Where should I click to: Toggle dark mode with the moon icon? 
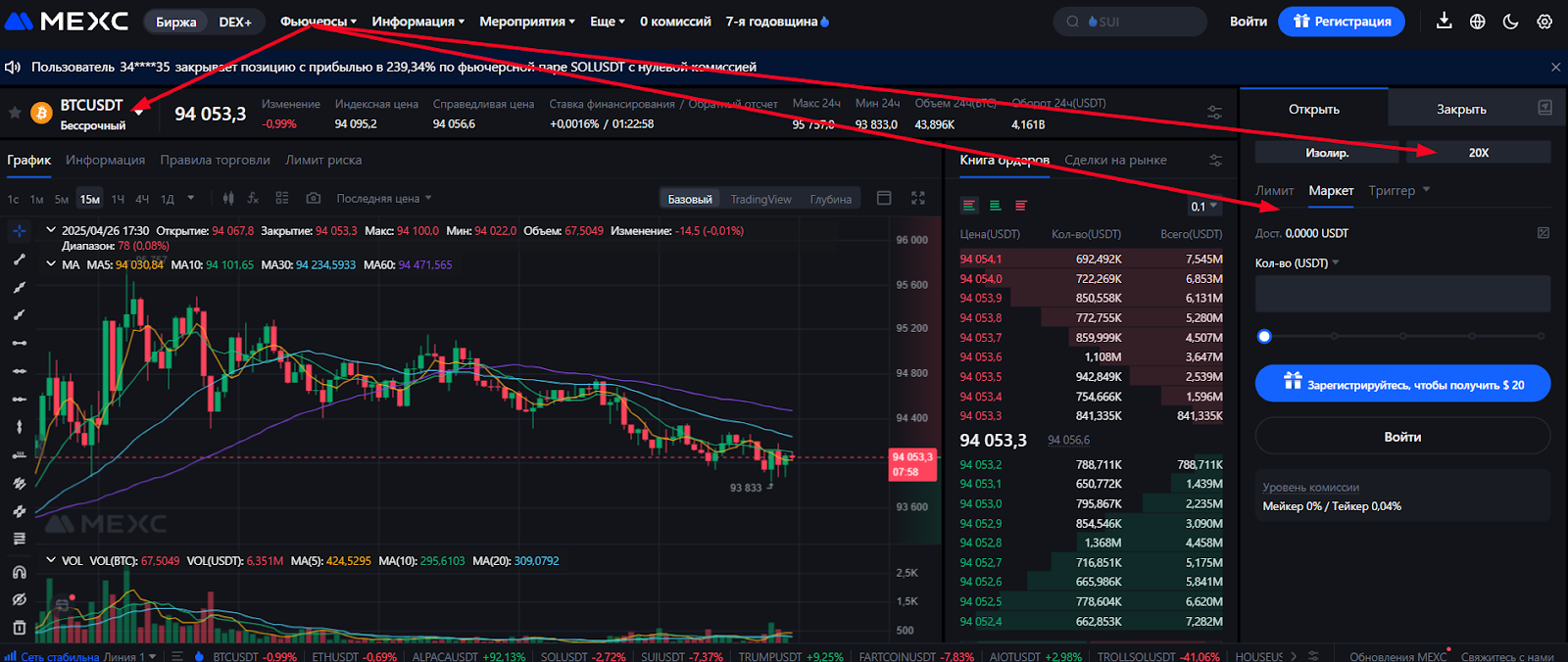tap(1511, 21)
